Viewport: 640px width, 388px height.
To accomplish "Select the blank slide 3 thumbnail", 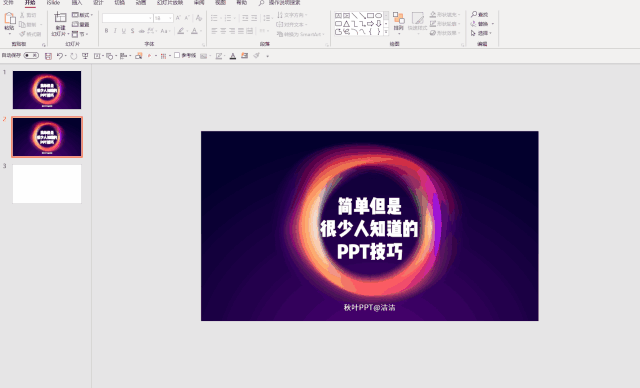I will tap(47, 184).
